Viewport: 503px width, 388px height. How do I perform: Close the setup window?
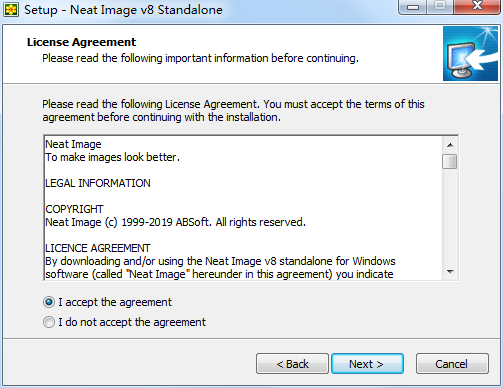pos(477,7)
